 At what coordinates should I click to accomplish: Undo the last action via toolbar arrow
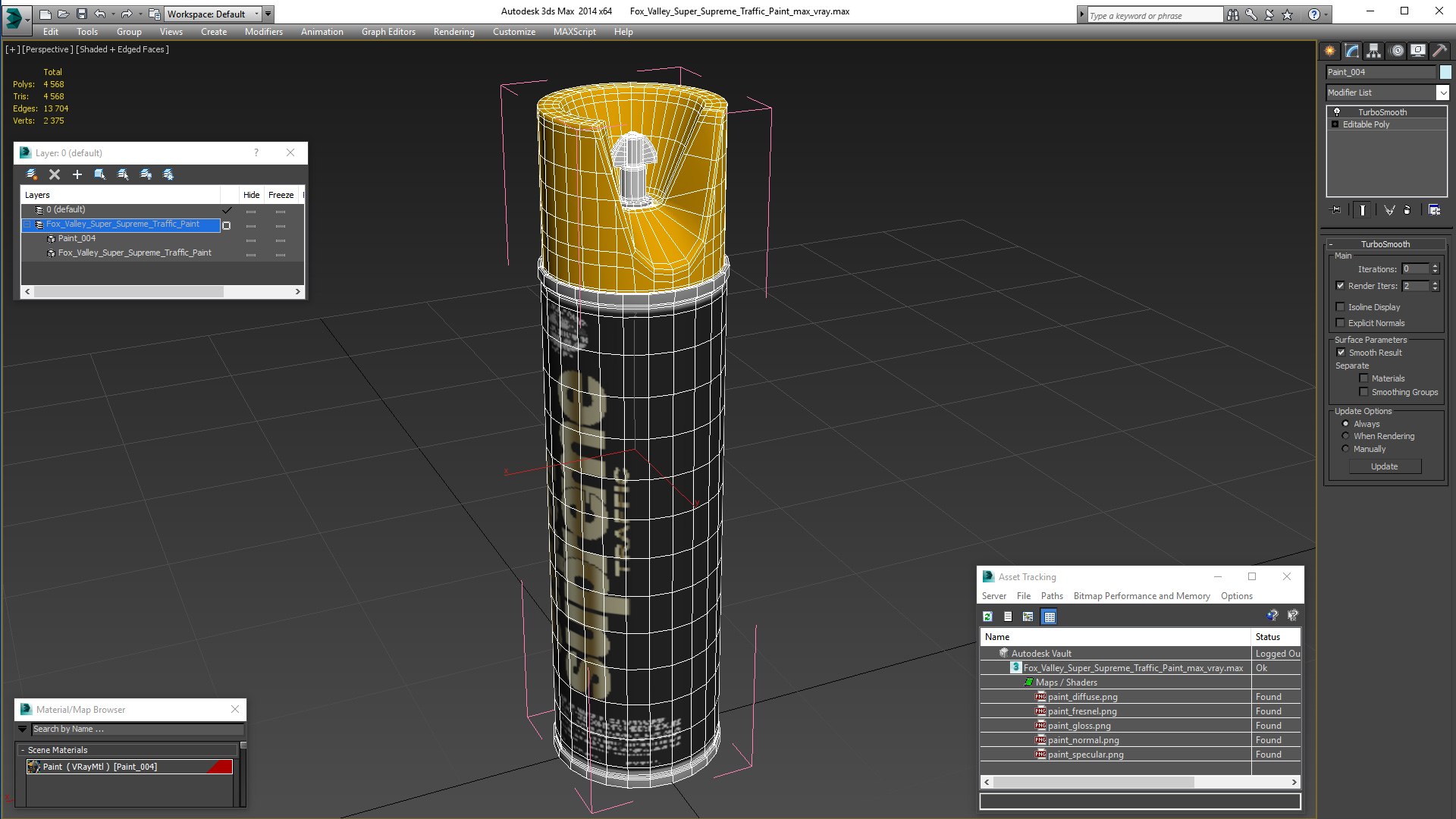pos(100,14)
